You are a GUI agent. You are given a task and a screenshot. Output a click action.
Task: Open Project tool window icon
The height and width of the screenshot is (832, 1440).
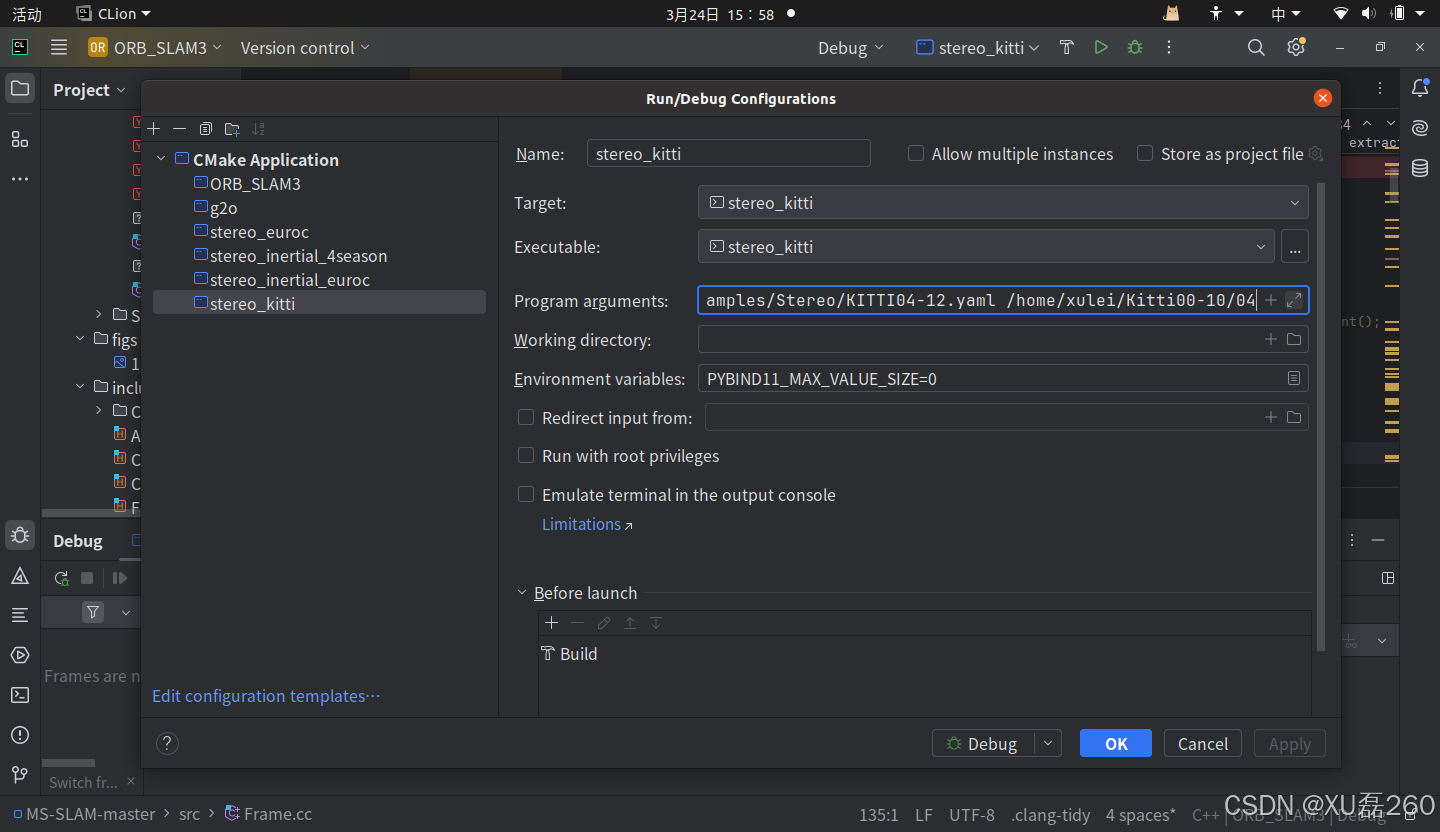click(x=20, y=88)
